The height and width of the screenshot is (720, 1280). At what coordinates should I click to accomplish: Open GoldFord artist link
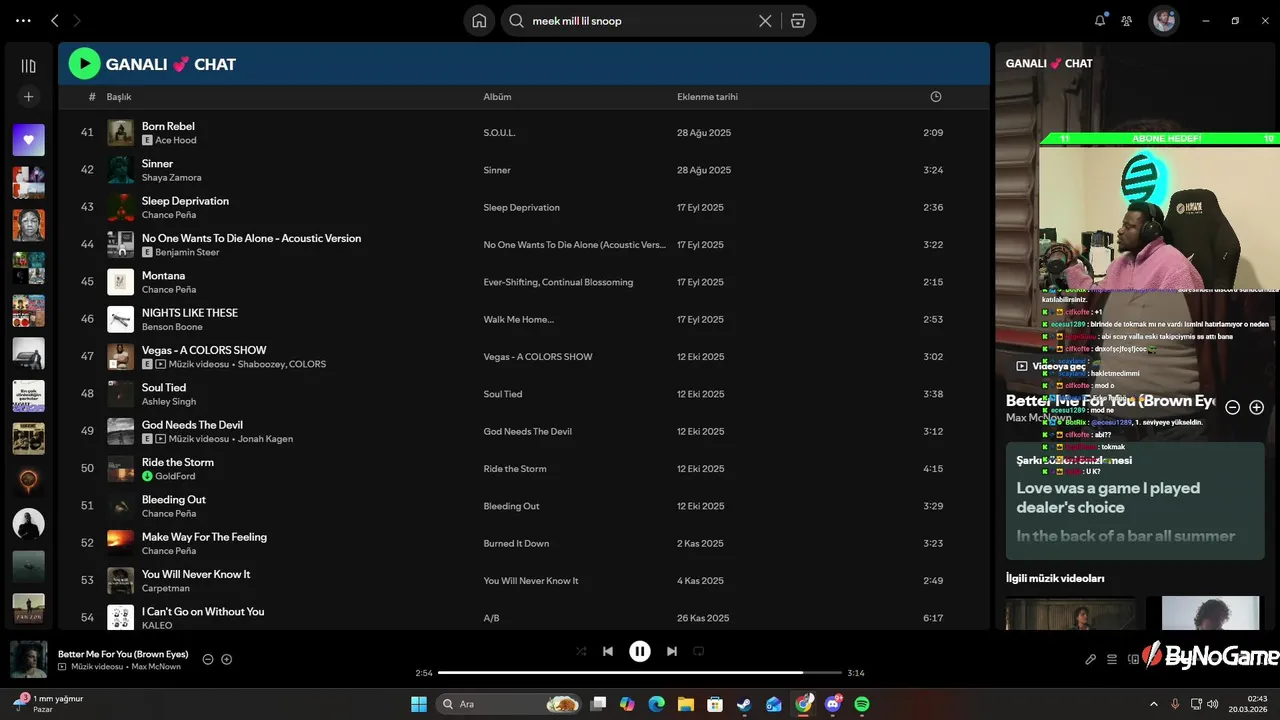tap(175, 476)
